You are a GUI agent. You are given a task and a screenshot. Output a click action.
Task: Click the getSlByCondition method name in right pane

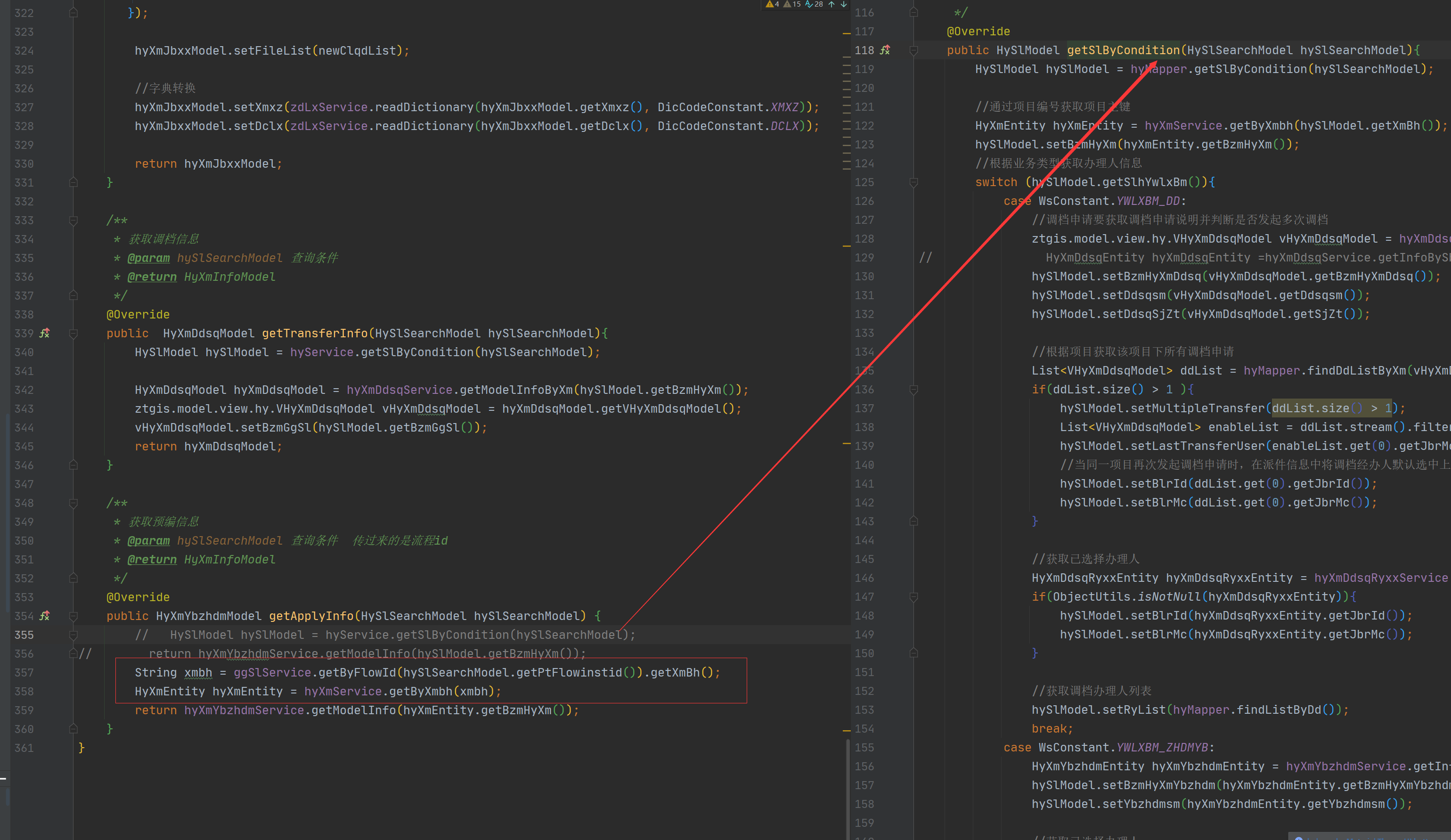[x=1123, y=50]
